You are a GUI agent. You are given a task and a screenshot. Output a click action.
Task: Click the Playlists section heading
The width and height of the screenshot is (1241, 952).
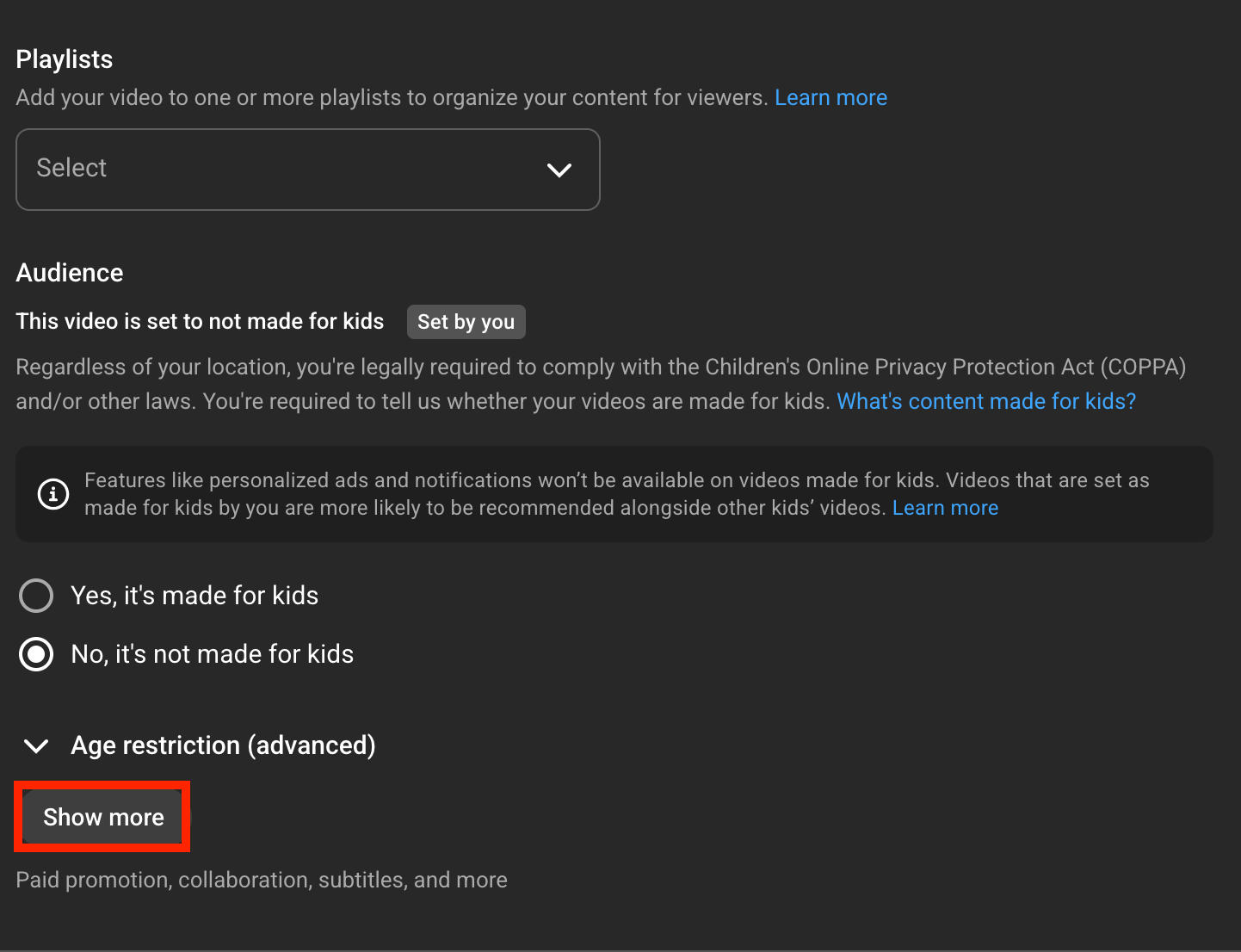pyautogui.click(x=65, y=59)
